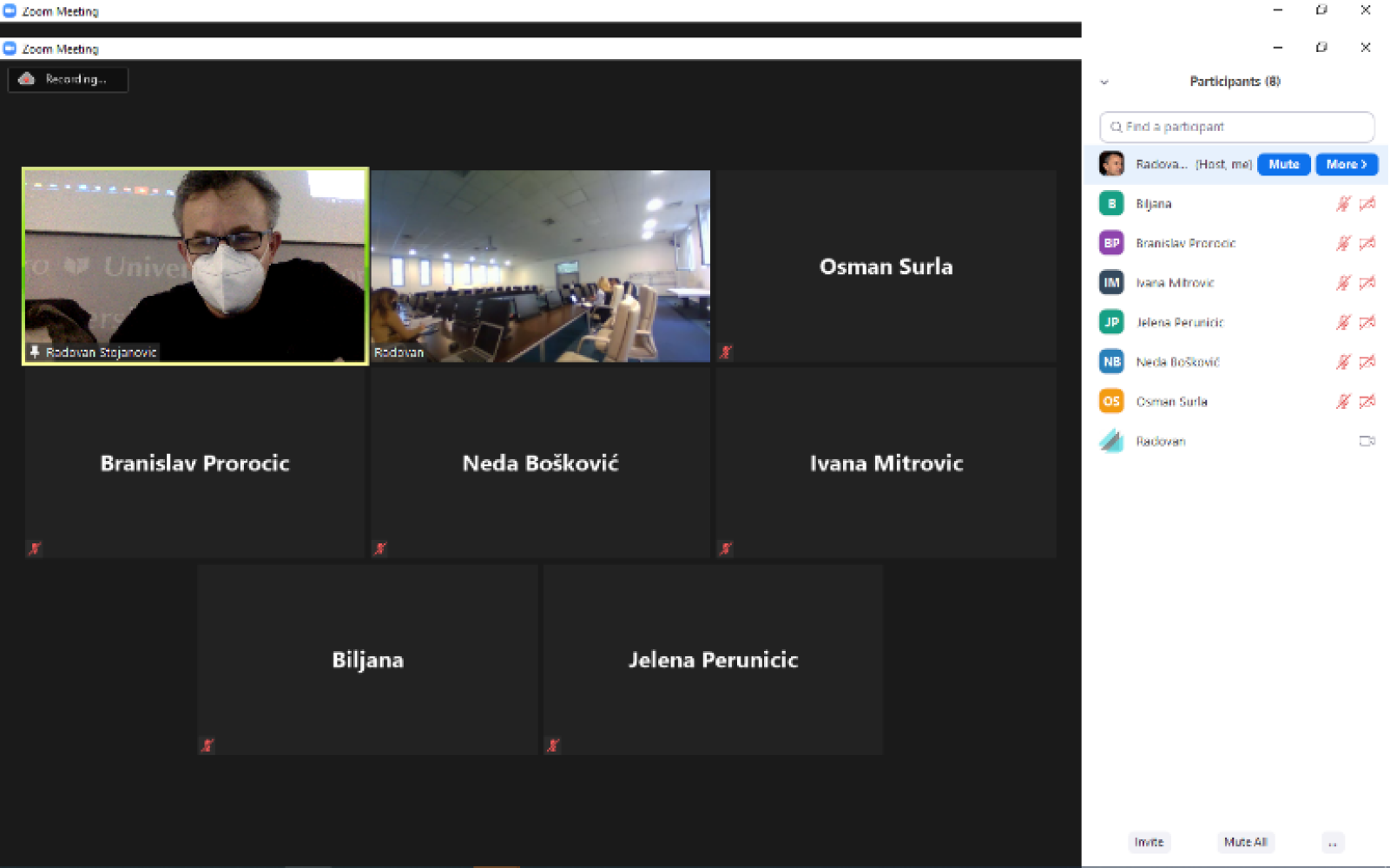The width and height of the screenshot is (1390, 868).
Task: Open the three-dots options menu beside Mute All
Action: [x=1333, y=843]
